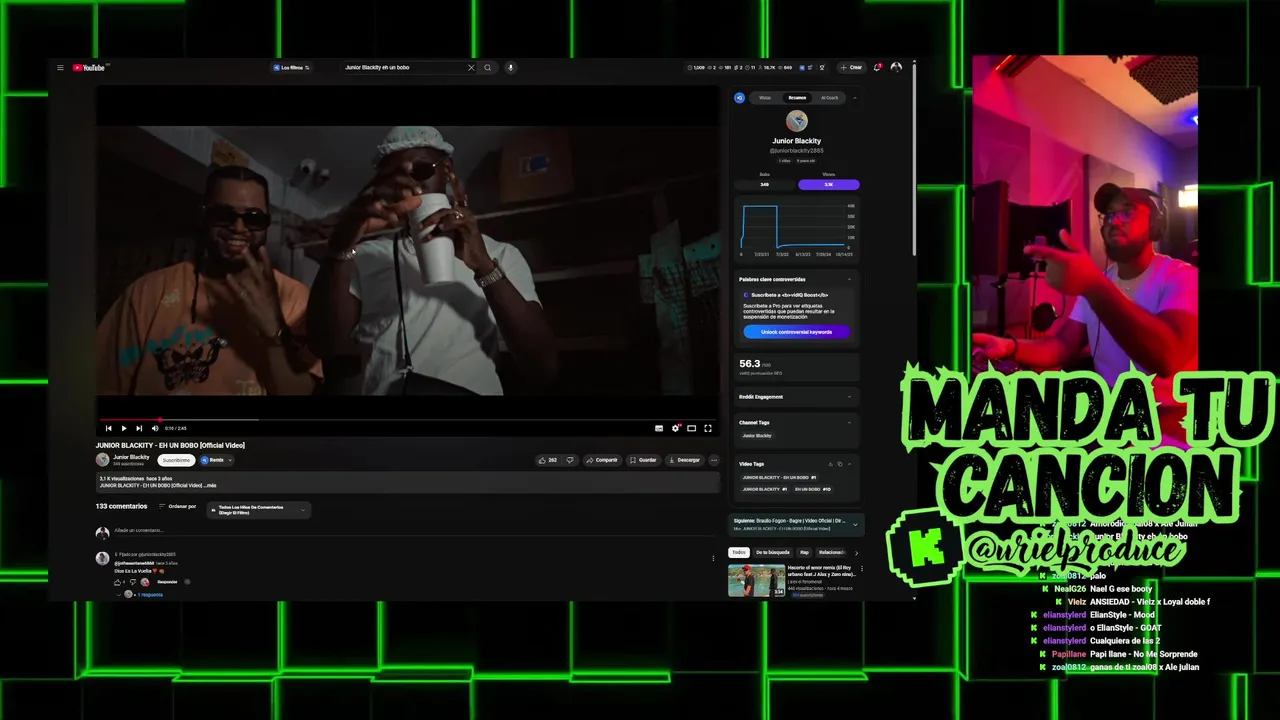Expand 1 respuesta replies
This screenshot has width=1280, height=720.
(149, 595)
